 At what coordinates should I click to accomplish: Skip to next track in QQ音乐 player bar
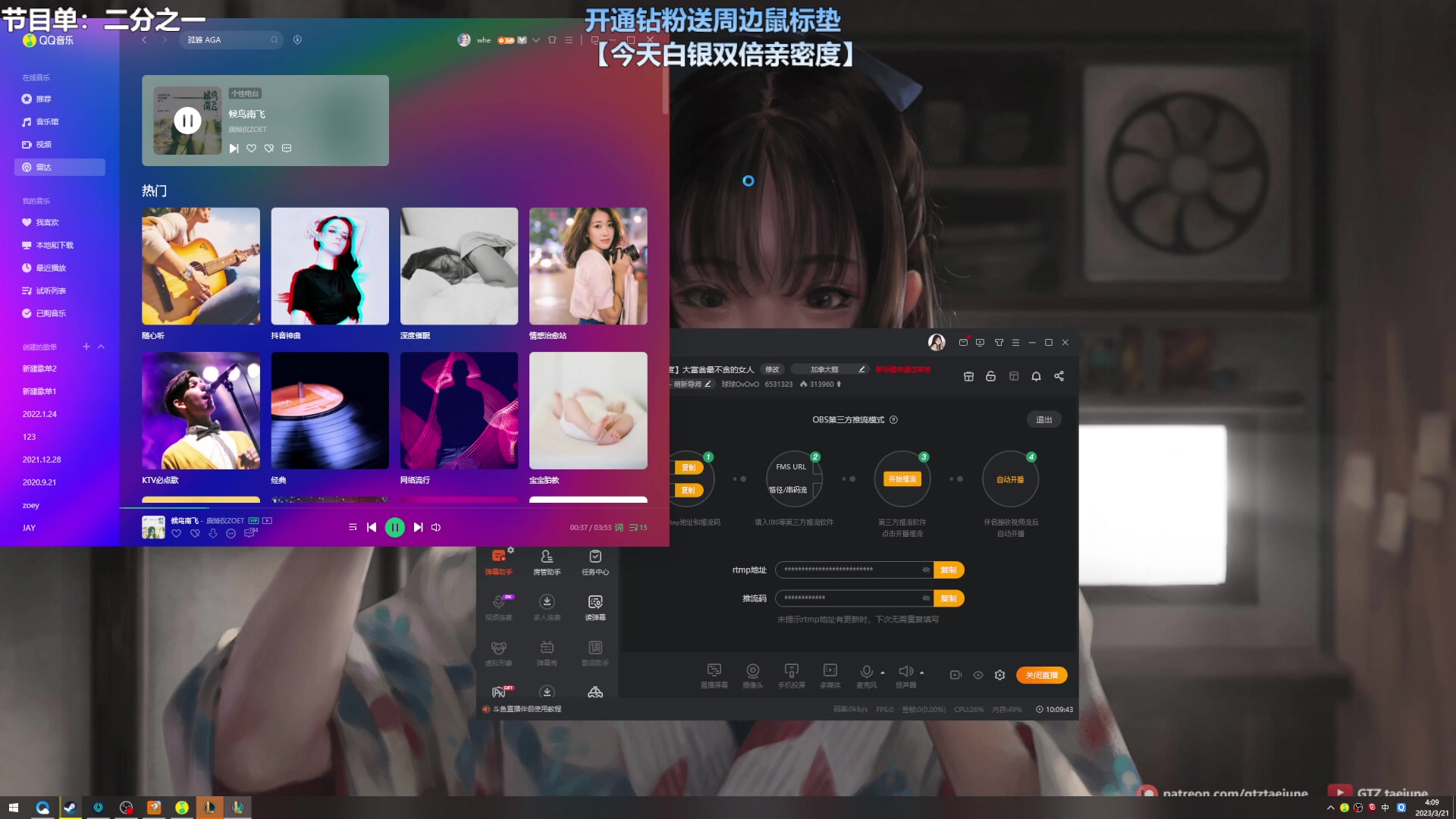(418, 527)
